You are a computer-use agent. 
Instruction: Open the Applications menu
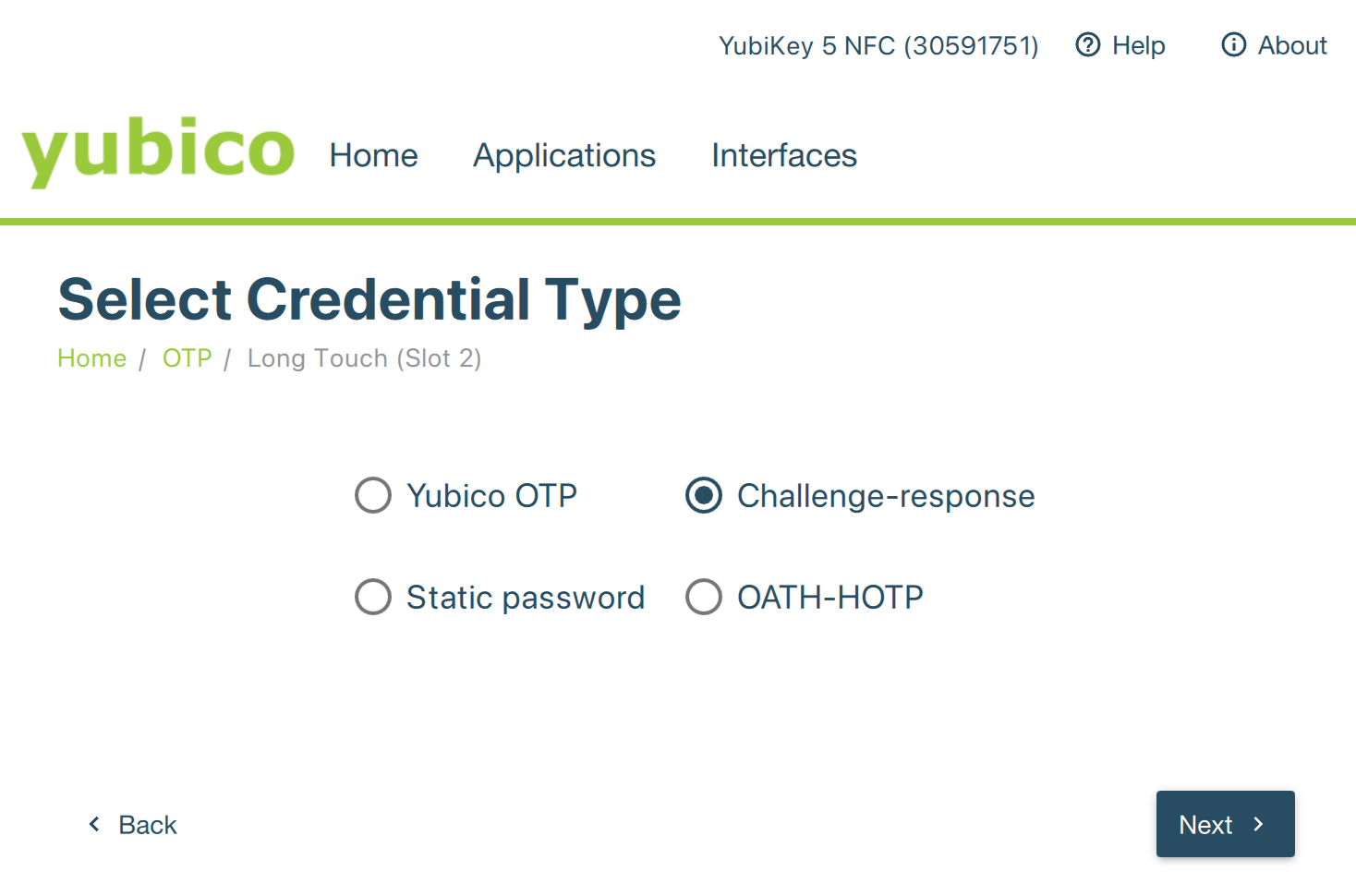(564, 155)
